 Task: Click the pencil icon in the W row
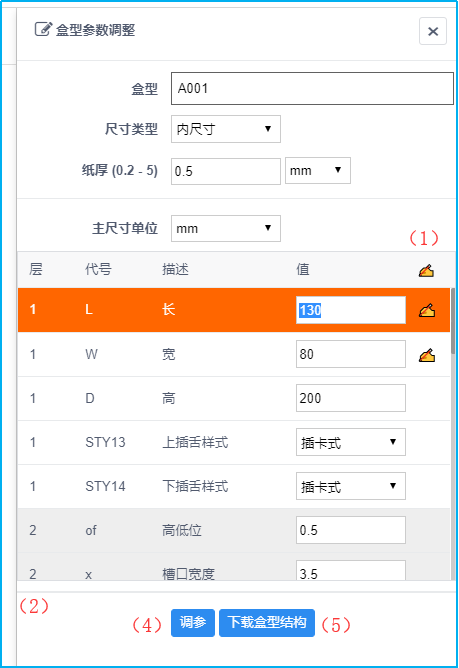tap(427, 355)
